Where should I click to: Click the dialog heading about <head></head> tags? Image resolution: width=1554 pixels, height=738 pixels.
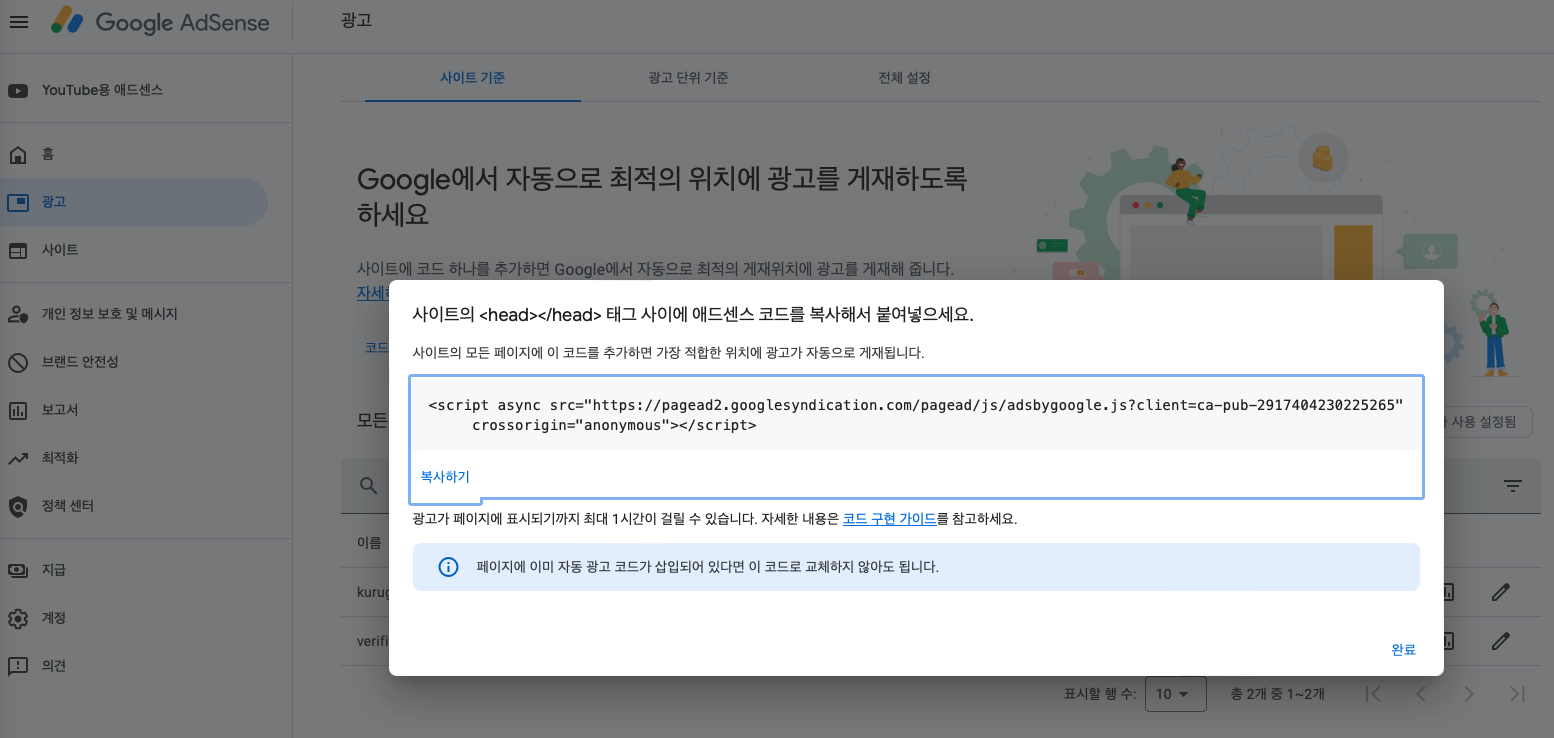[693, 314]
